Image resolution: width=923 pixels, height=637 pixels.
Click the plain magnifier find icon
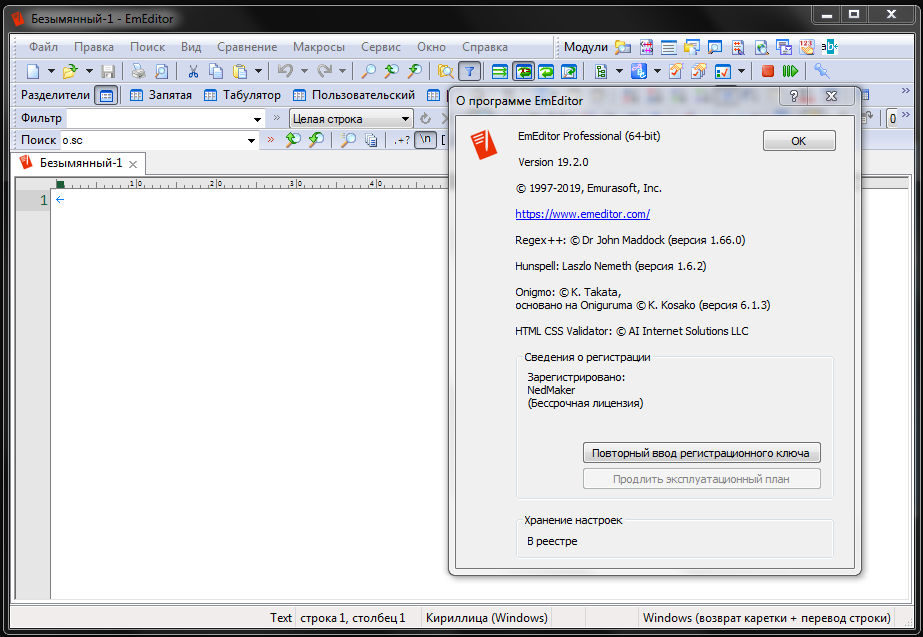tap(368, 72)
